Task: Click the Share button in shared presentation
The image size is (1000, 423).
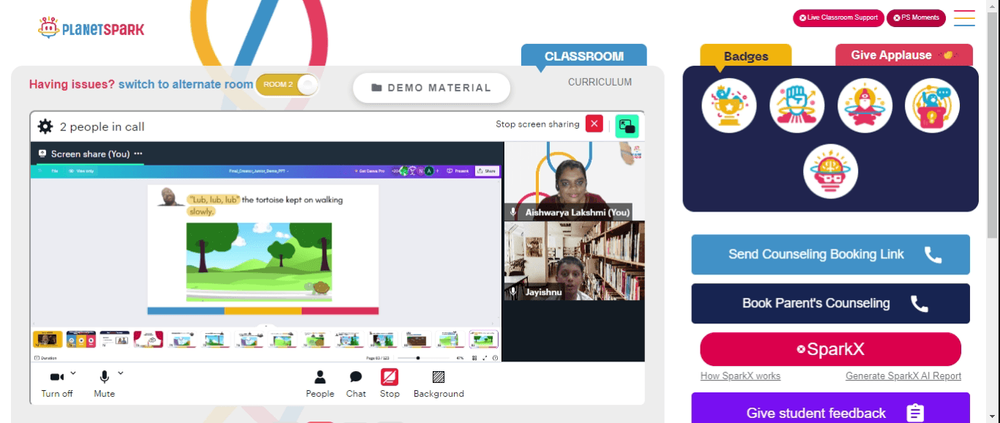Action: point(487,171)
